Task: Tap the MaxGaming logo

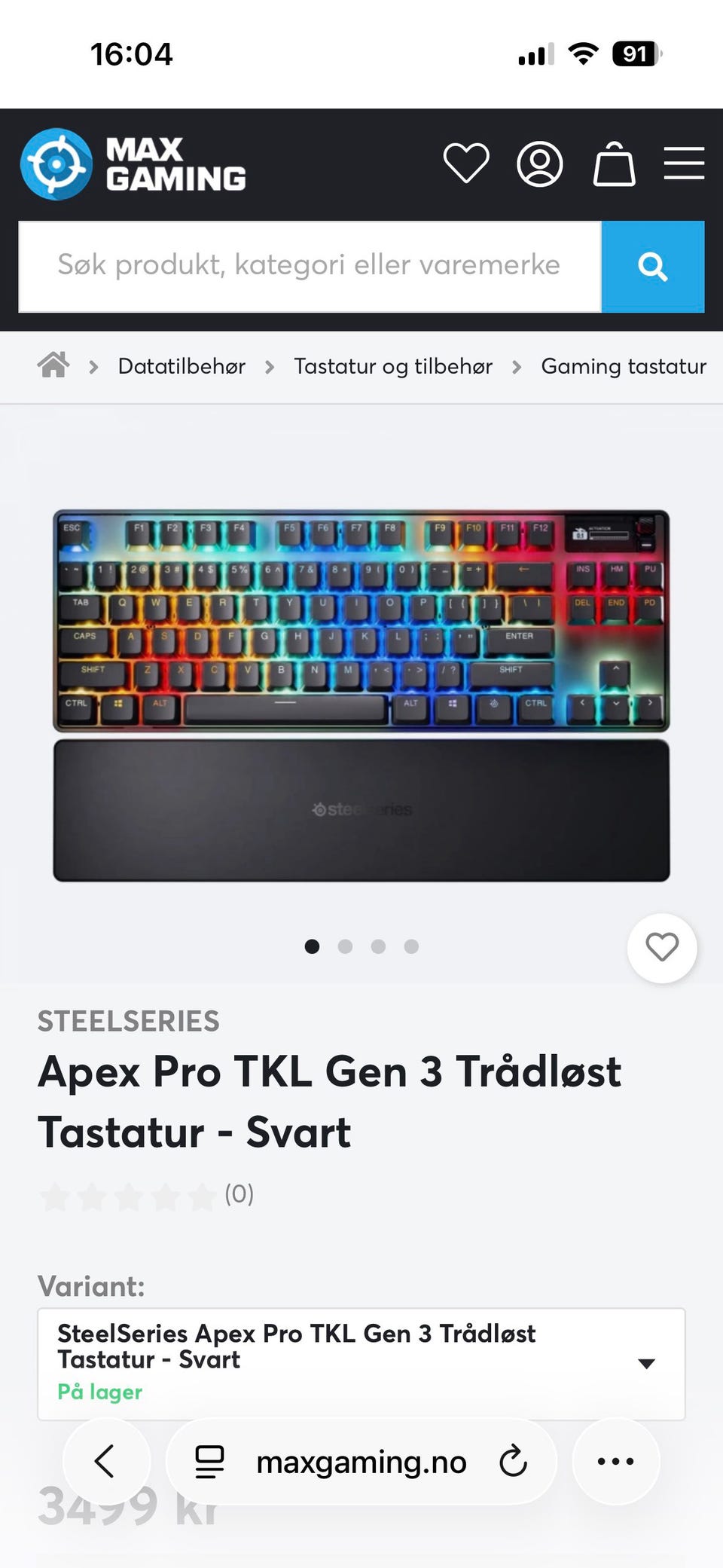Action: pyautogui.click(x=134, y=164)
